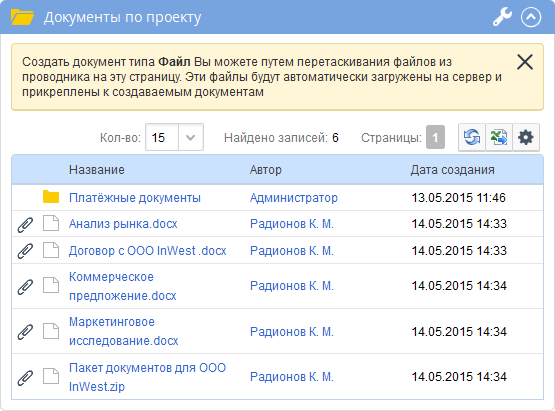The width and height of the screenshot is (555, 411).
Task: Click document icon of Коммерческое предложение.docx
Action: (x=51, y=285)
